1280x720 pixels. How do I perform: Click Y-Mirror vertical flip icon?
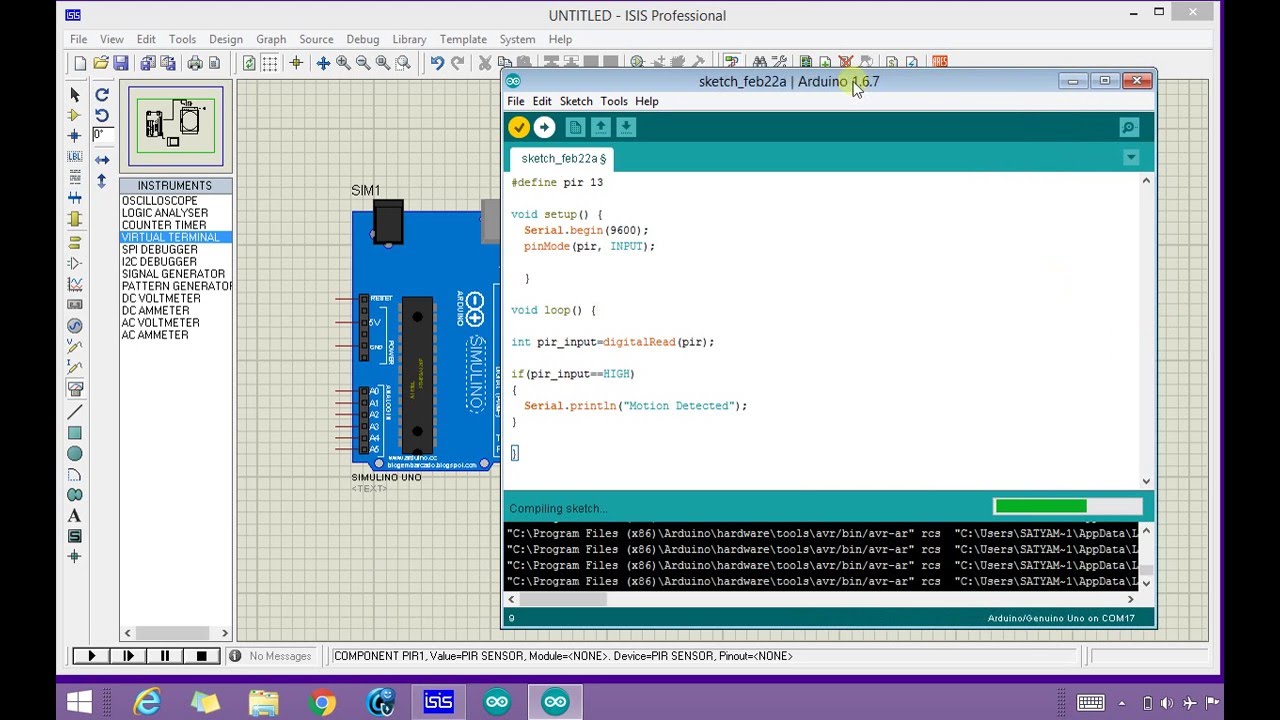102,181
